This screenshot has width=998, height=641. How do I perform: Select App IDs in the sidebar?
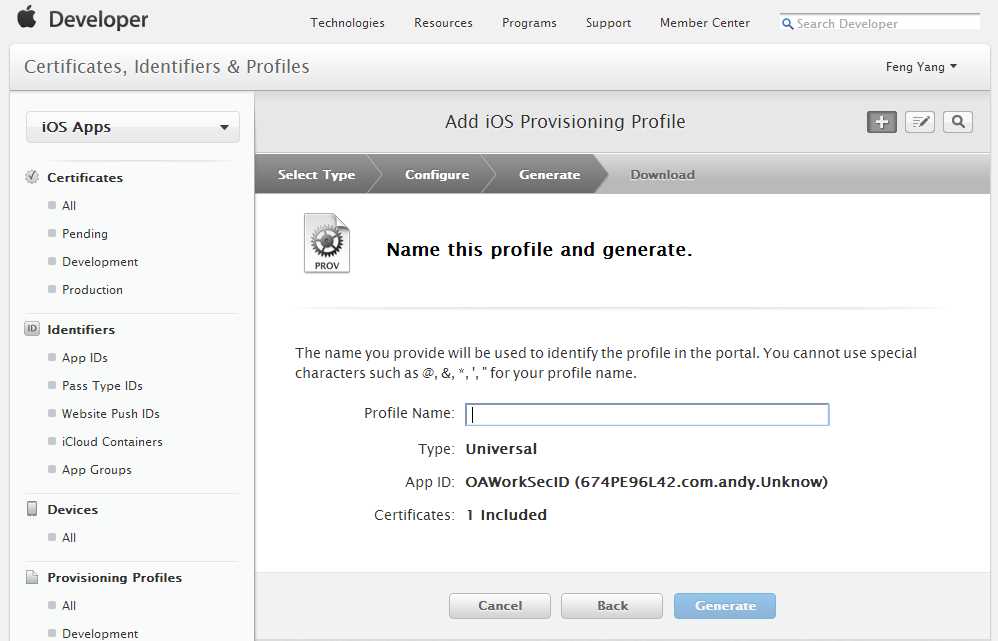[x=85, y=357]
